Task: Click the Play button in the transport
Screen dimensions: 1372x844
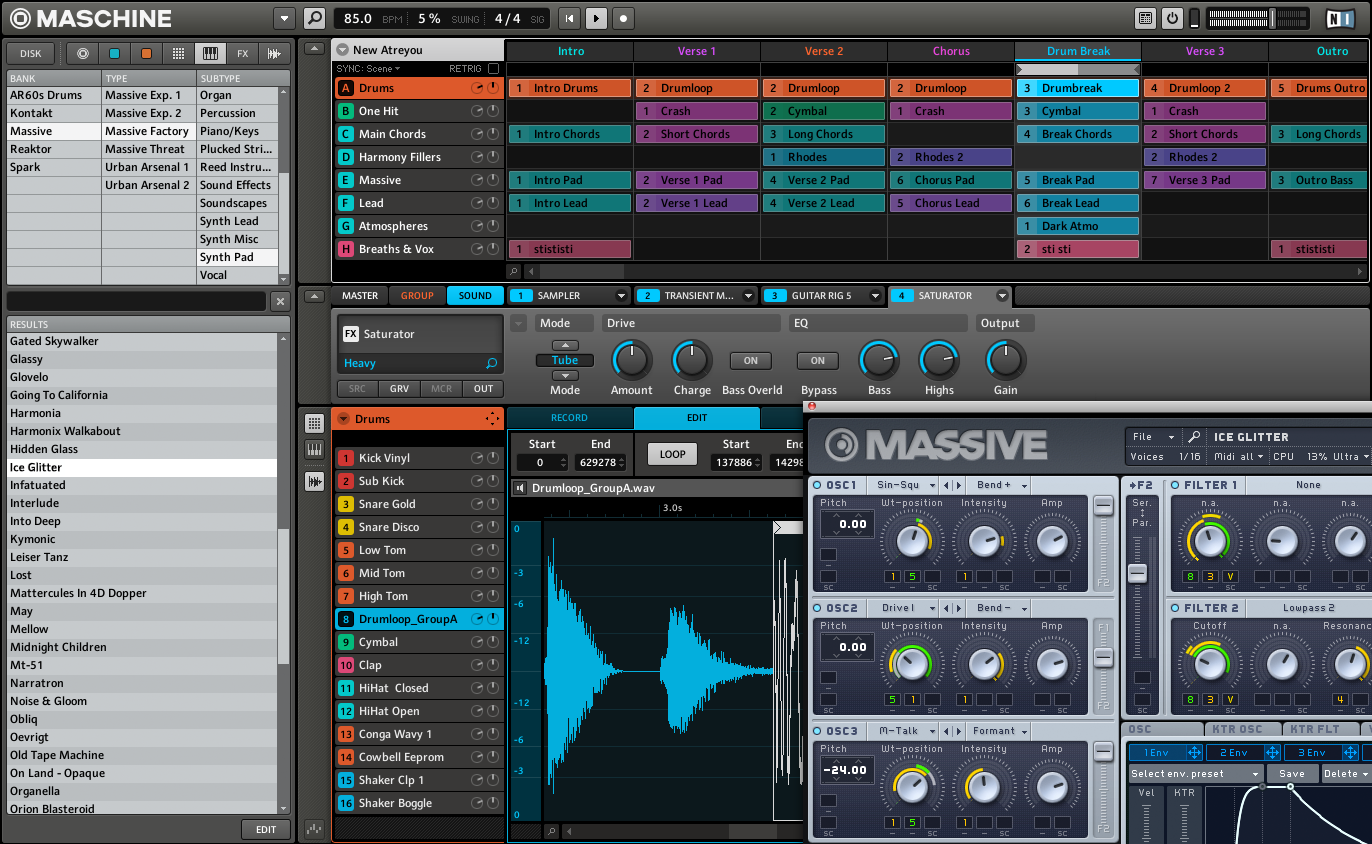Action: (x=596, y=18)
